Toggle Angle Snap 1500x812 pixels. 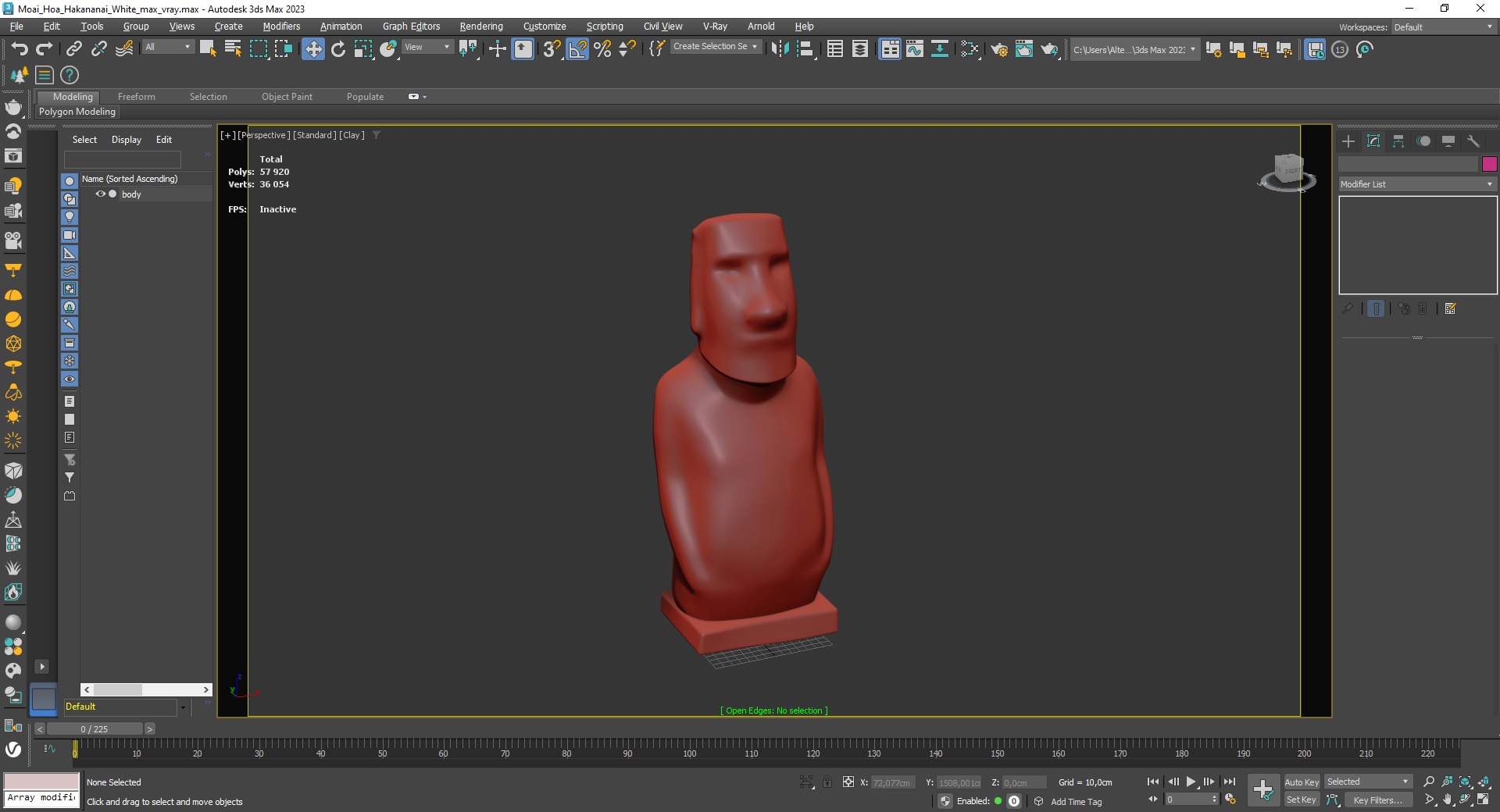pyautogui.click(x=577, y=49)
